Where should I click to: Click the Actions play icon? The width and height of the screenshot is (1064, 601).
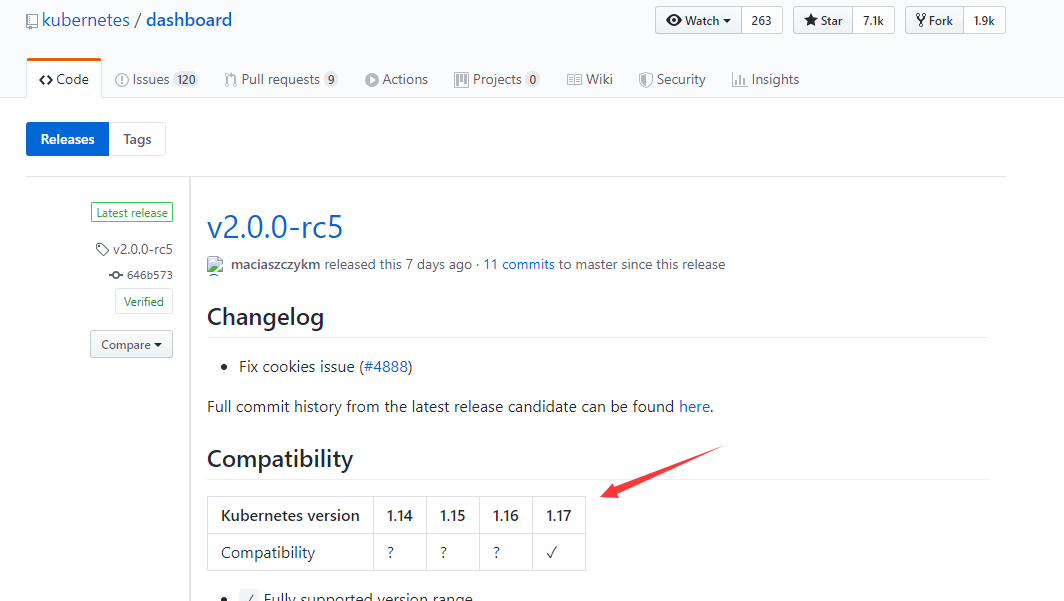pyautogui.click(x=371, y=80)
